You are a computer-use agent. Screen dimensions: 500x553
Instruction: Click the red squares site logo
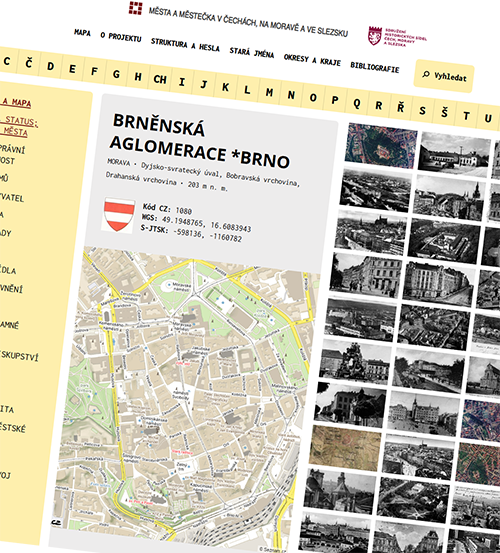(x=135, y=8)
